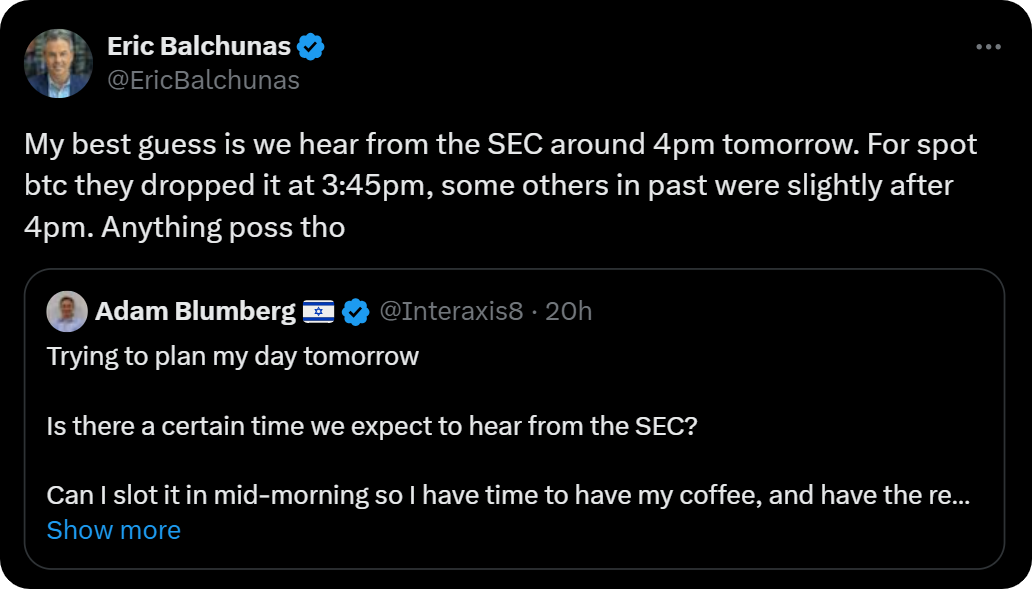The height and width of the screenshot is (589, 1032).
Task: Click the blue verified badge beside Eric Balchunas
Action: pyautogui.click(x=311, y=46)
